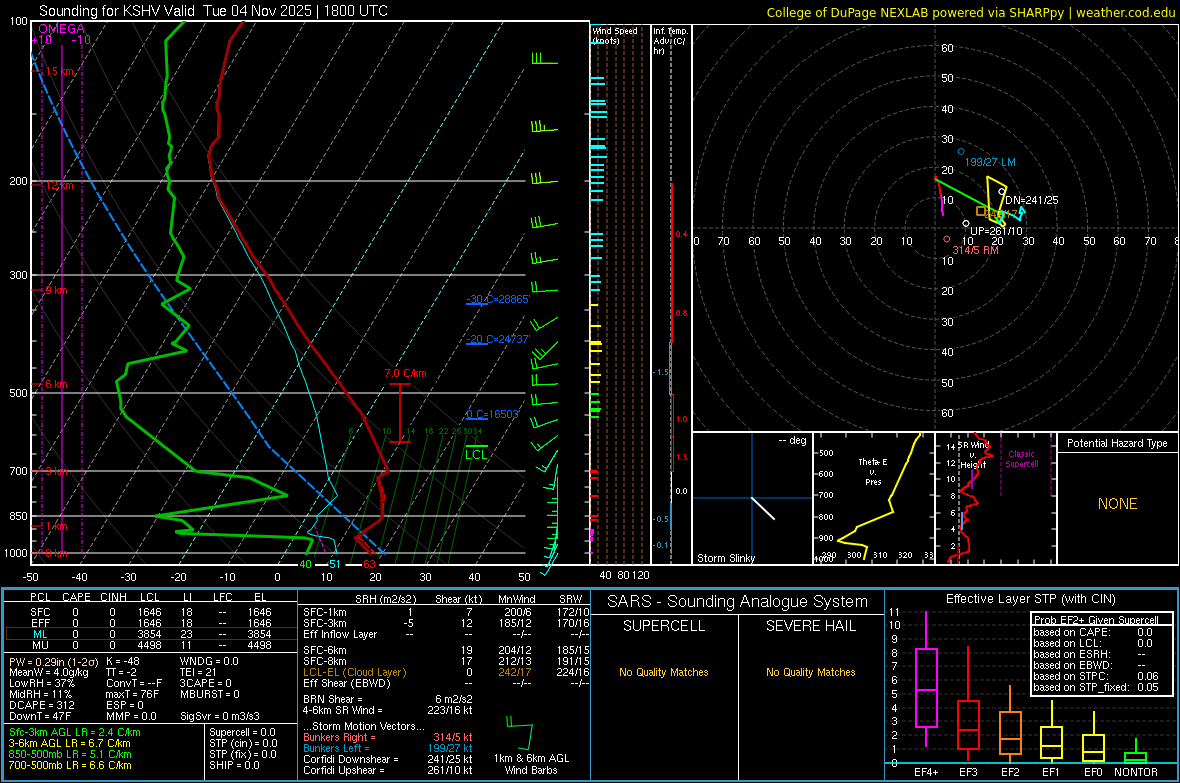The image size is (1180, 783).
Task: Click the 'DCAPE = 312' value
Action: click(41, 705)
